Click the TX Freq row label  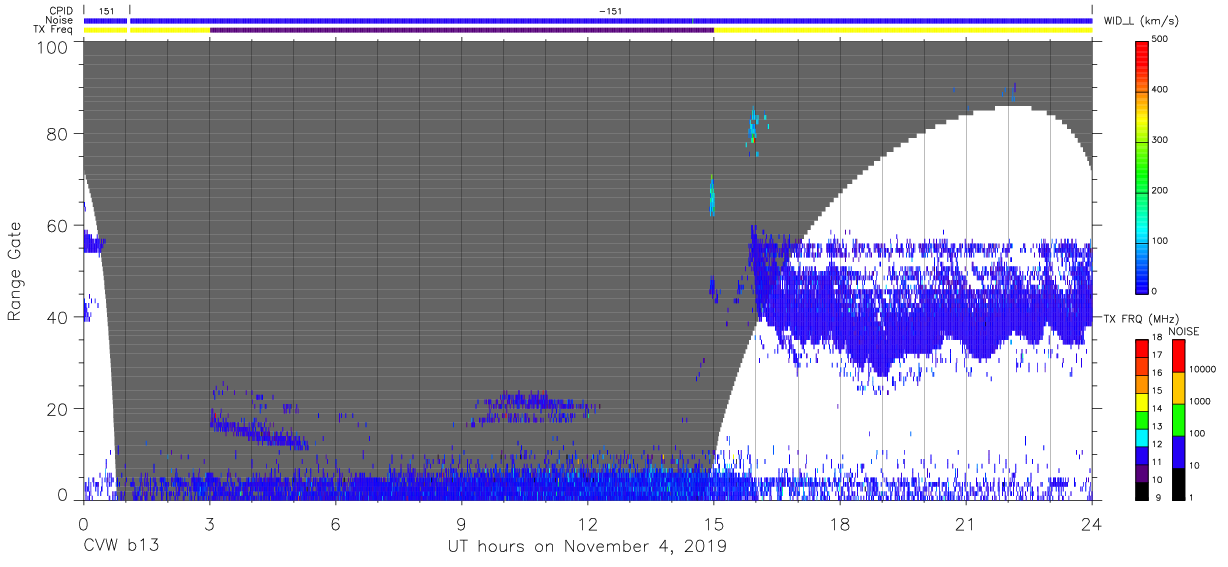54,29
